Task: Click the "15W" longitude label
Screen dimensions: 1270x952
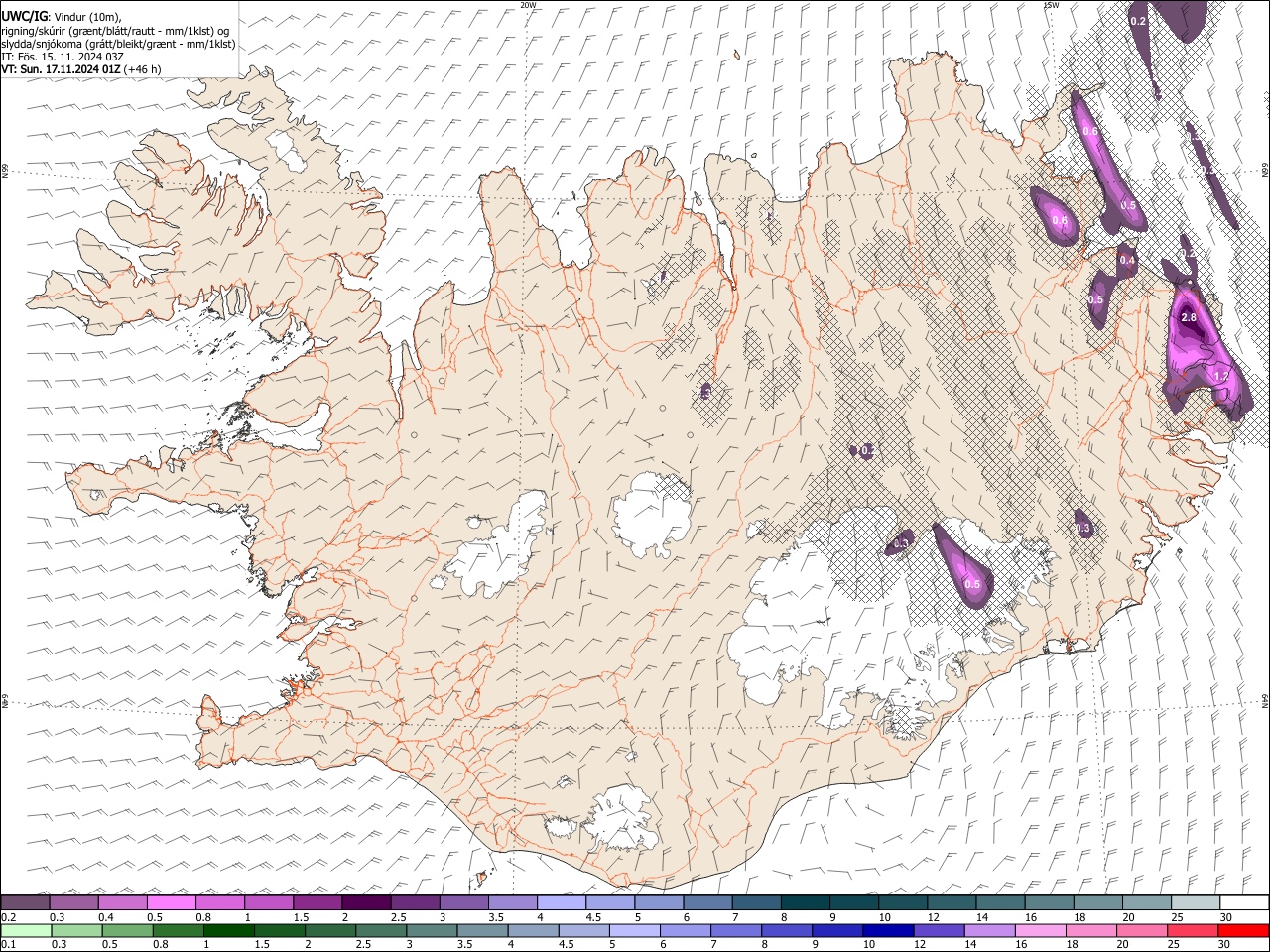Action: 1052,5
